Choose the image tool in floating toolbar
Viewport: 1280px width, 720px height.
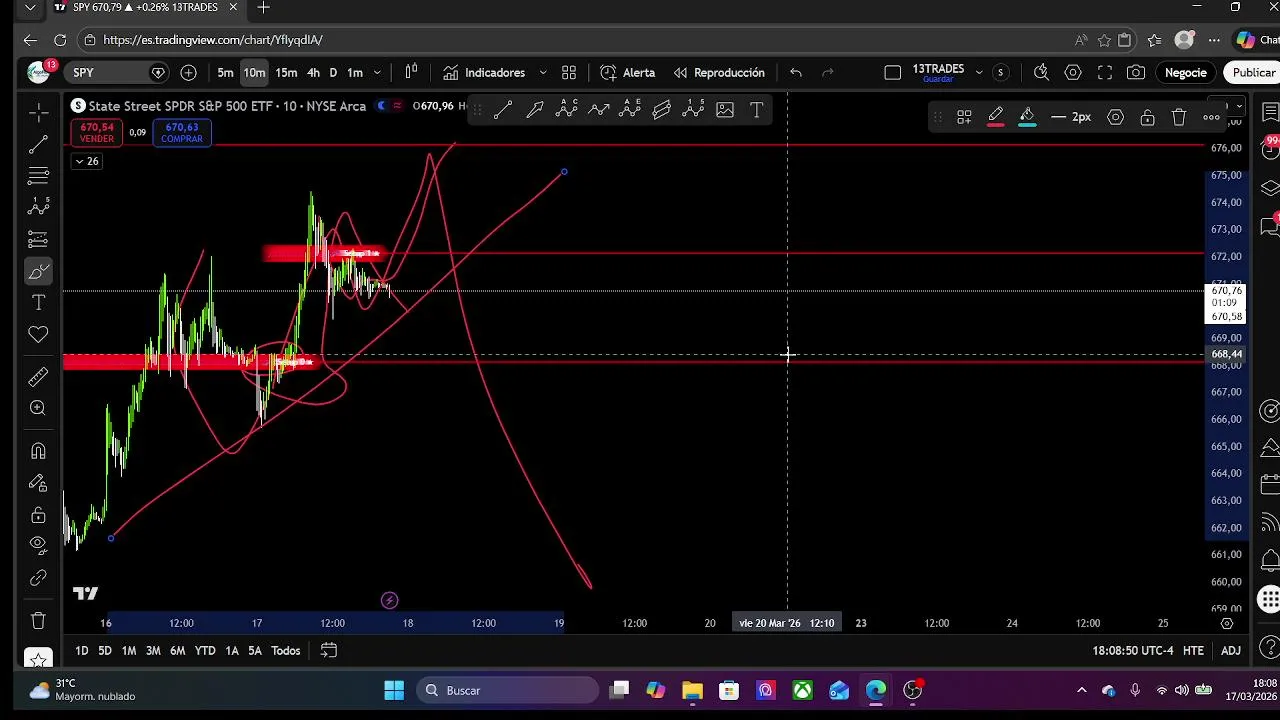(x=725, y=110)
